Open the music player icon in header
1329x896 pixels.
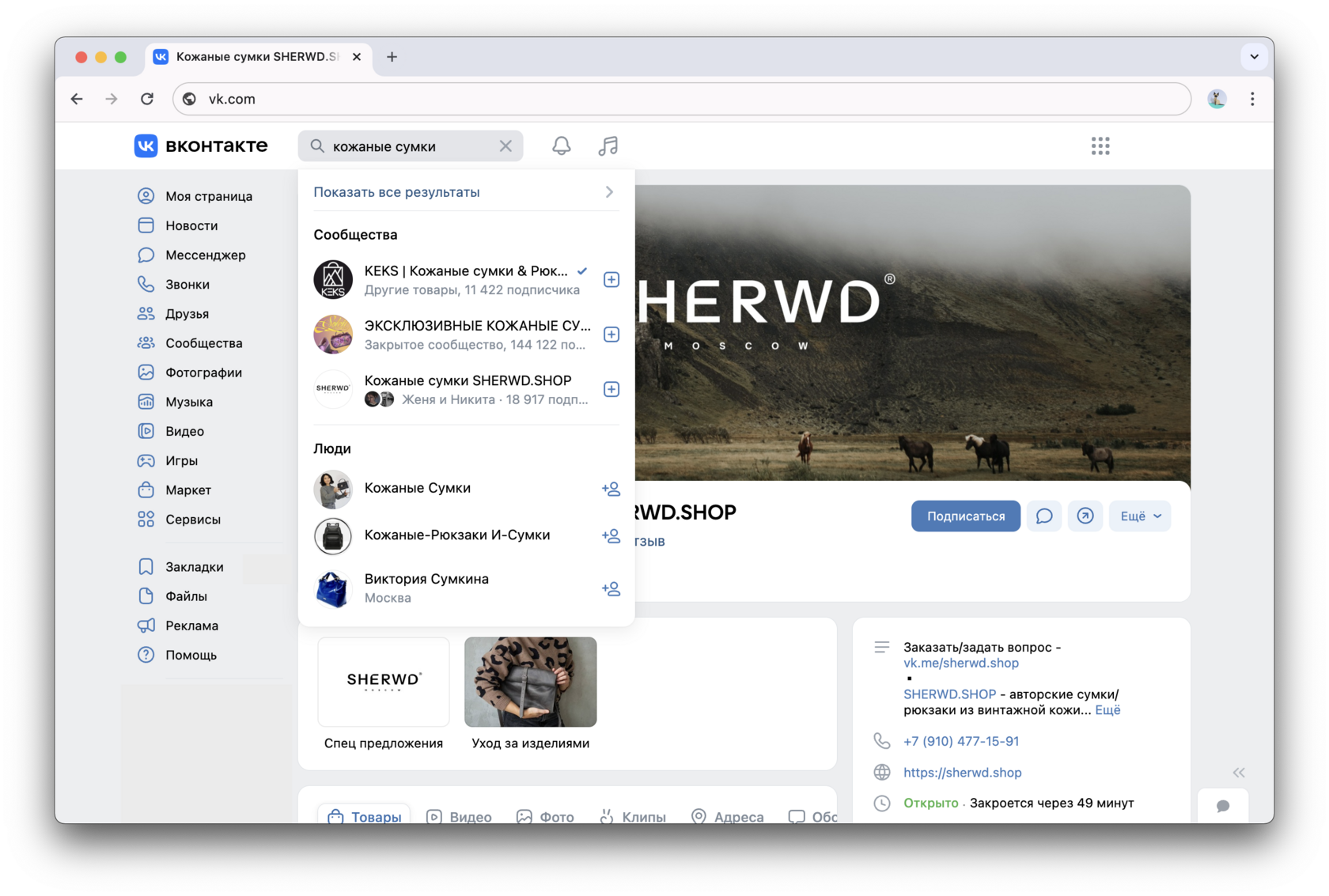pos(608,146)
